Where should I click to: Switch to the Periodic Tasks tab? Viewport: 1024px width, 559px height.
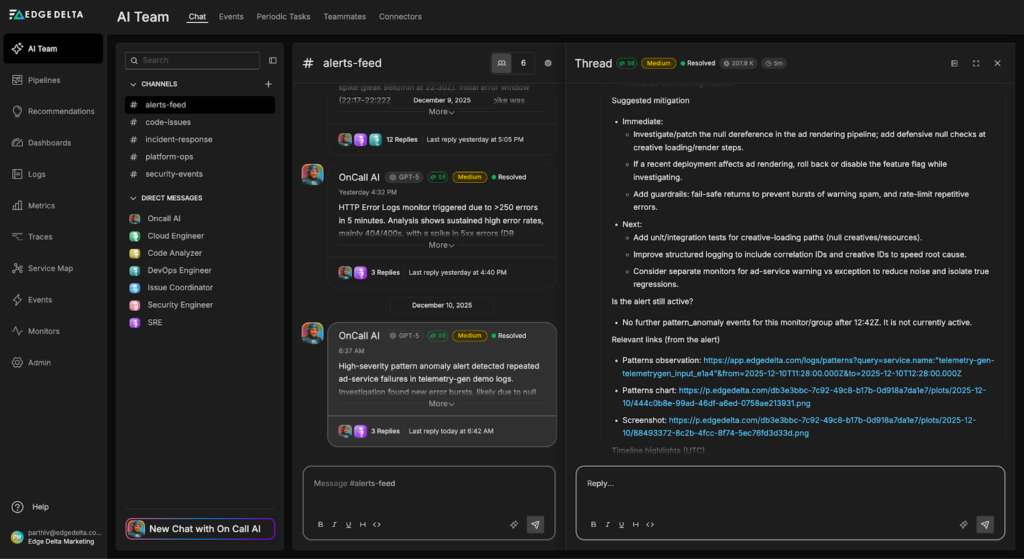tap(284, 17)
